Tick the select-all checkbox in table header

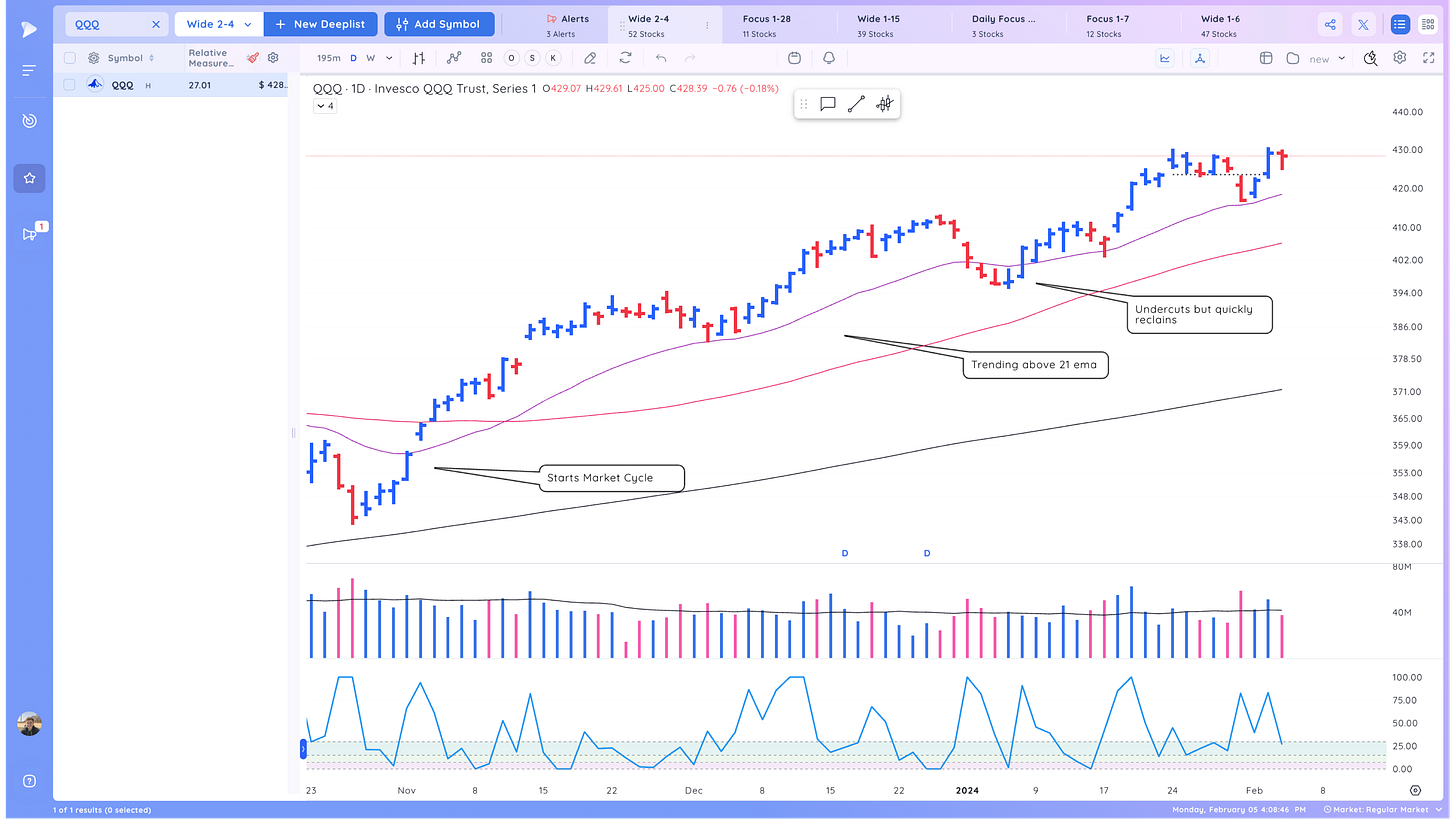coord(69,58)
